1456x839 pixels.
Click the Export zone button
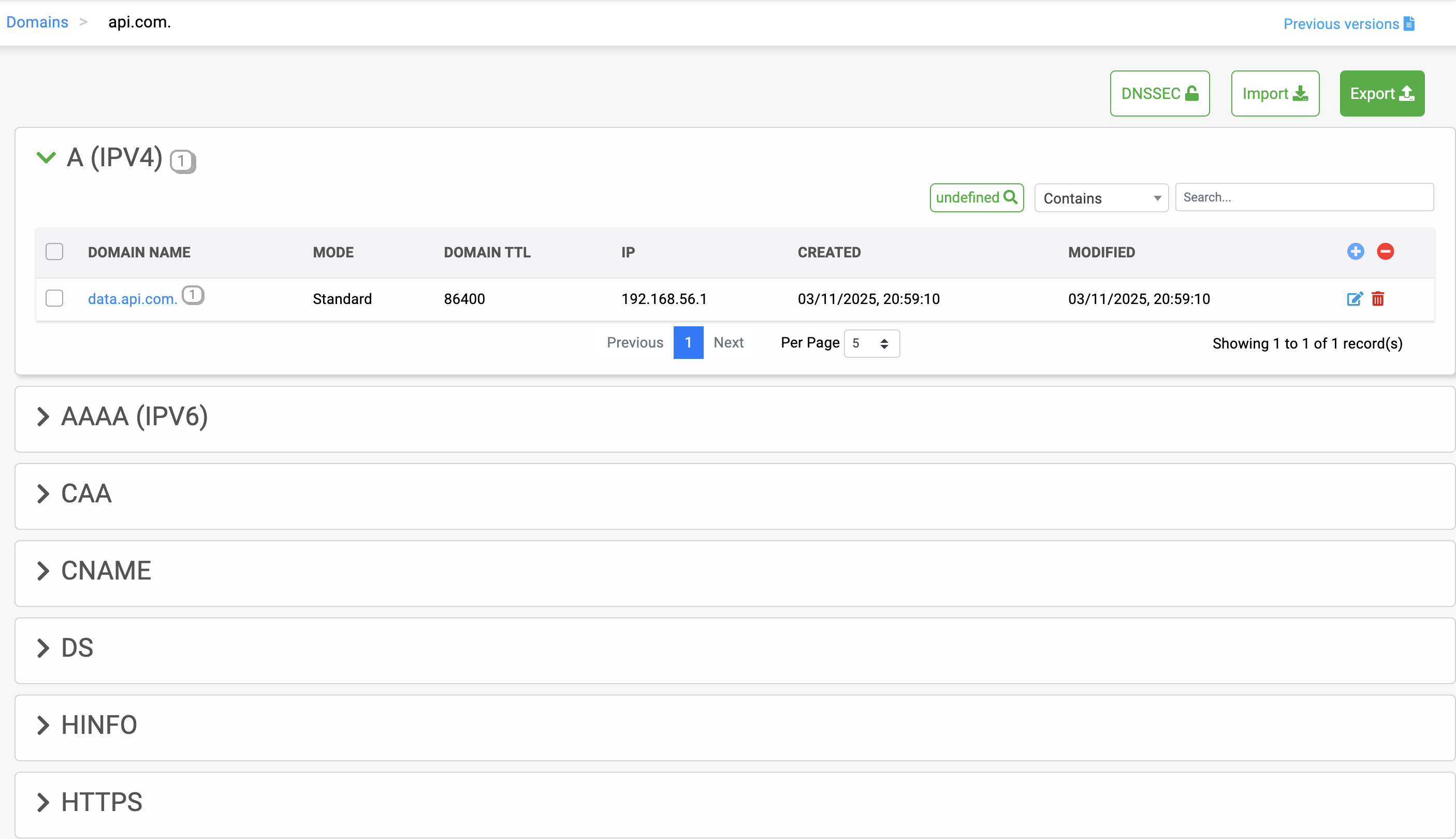1382,93
